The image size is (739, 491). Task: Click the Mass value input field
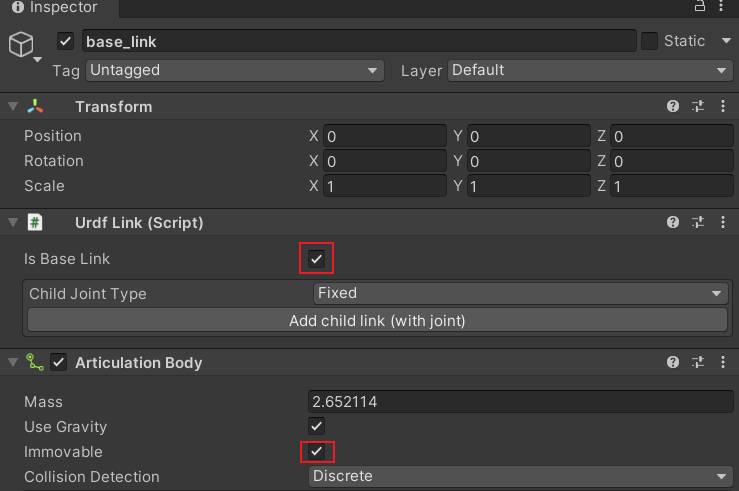[x=521, y=402]
